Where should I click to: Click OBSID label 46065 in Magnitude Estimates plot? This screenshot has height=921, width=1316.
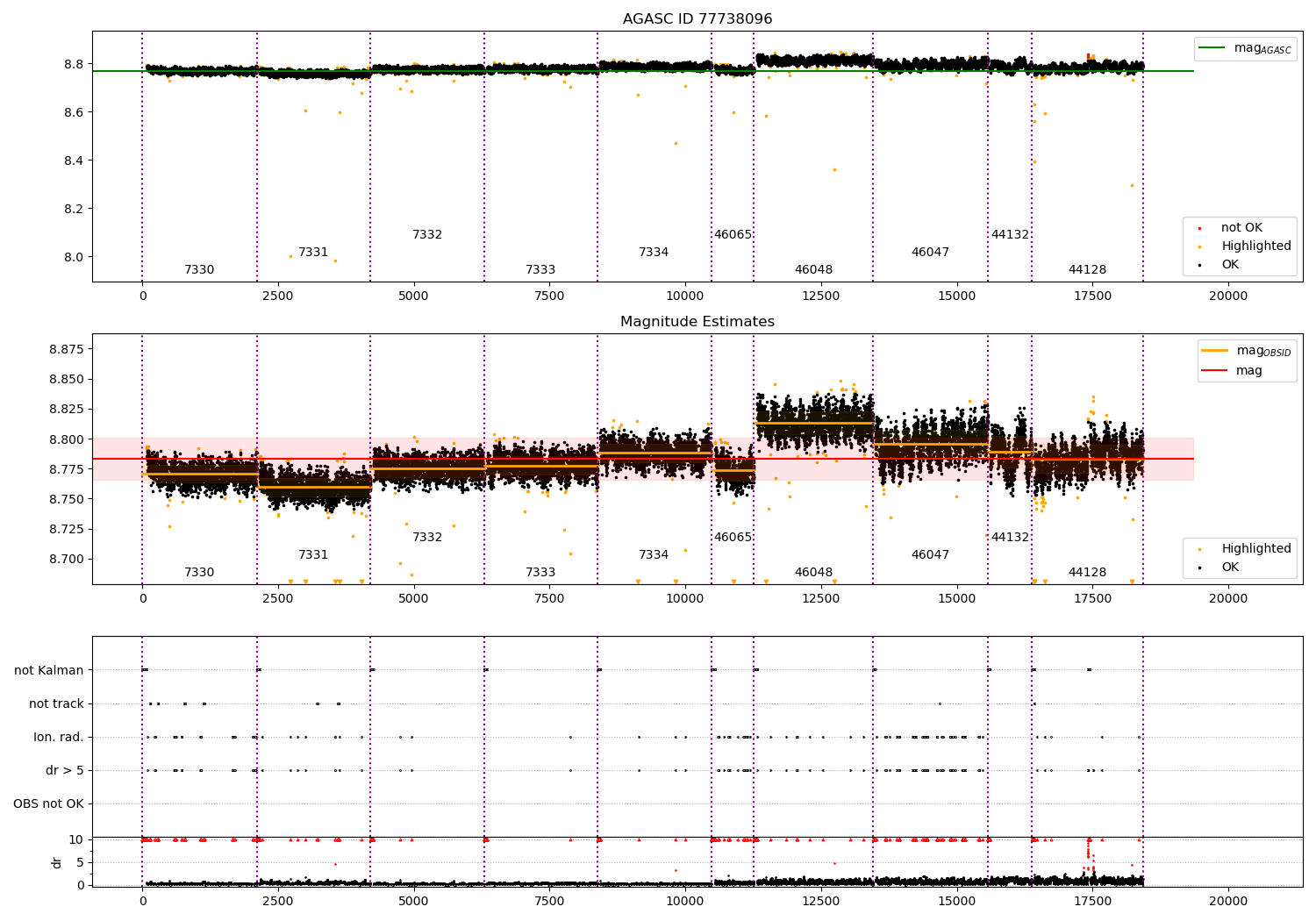[733, 538]
